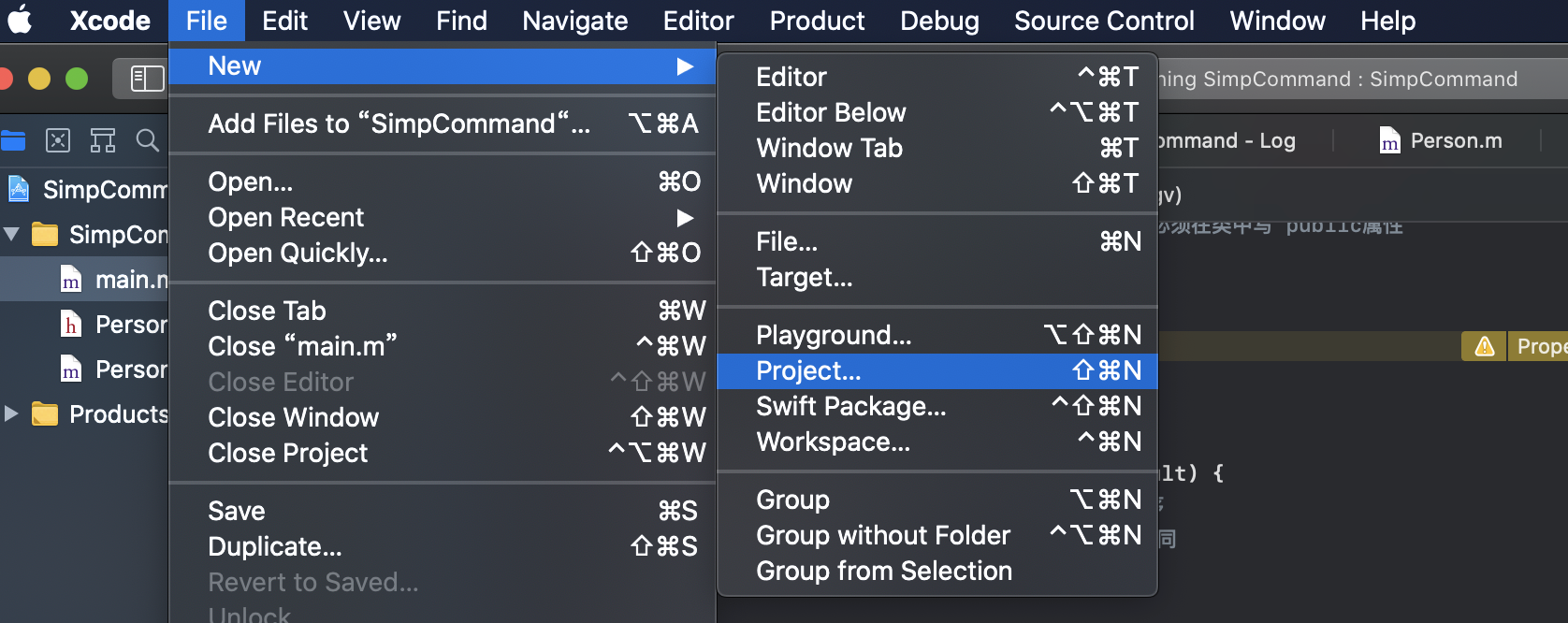Click the SimpCommand project file icon
1568x623 pixels.
pos(19,189)
